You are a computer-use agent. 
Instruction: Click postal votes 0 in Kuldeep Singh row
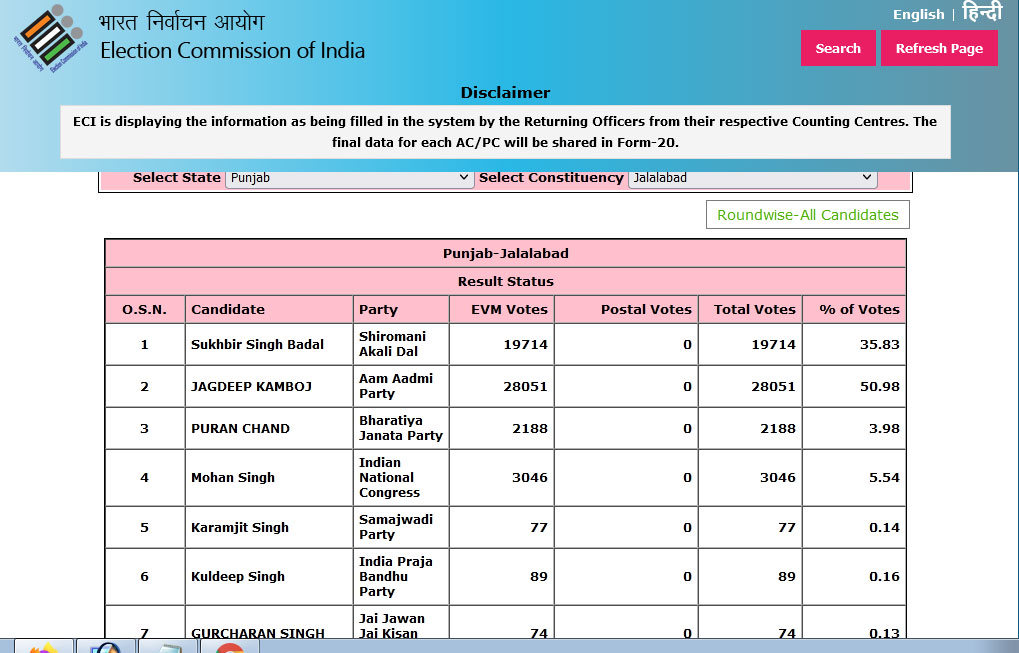pyautogui.click(x=688, y=576)
